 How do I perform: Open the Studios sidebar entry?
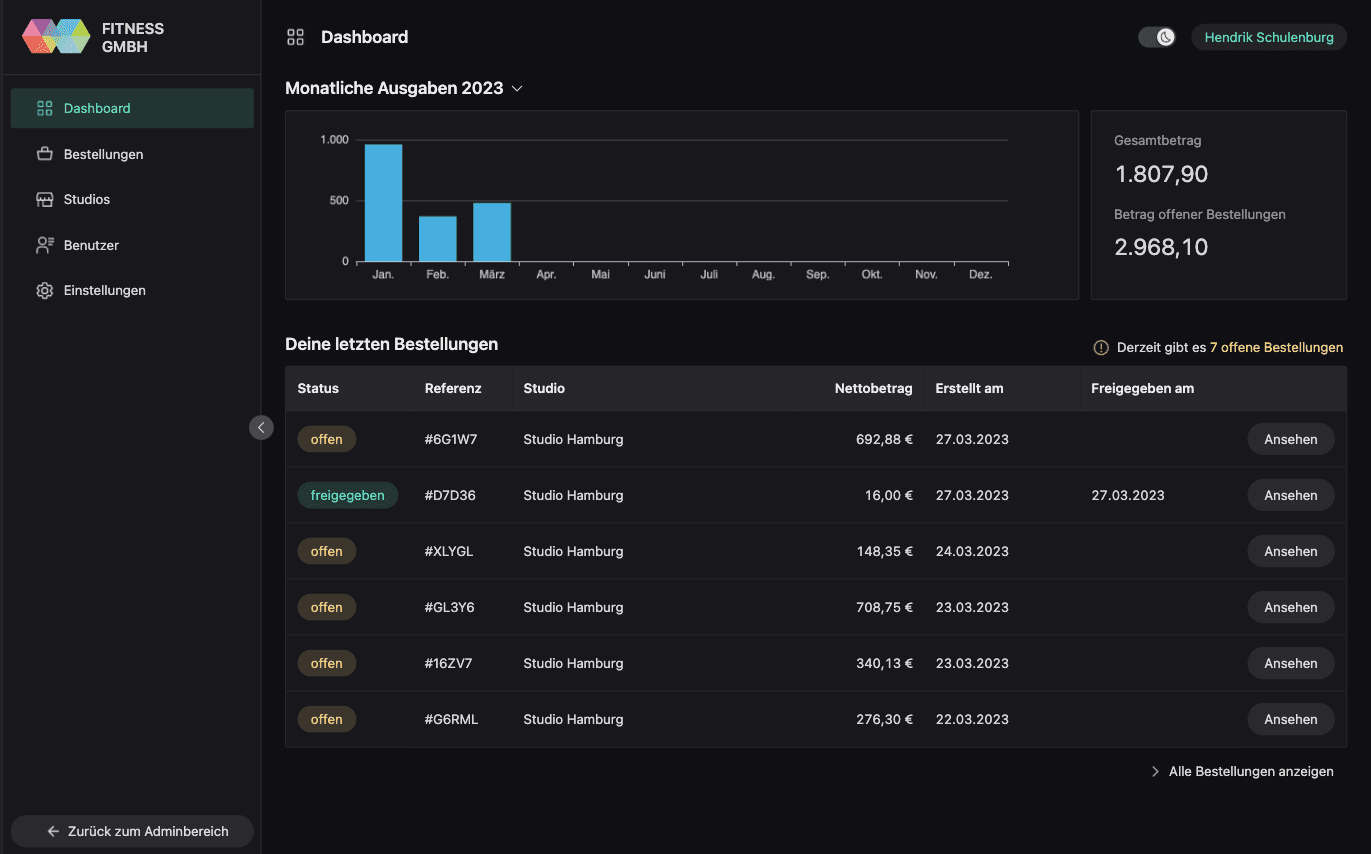click(132, 199)
